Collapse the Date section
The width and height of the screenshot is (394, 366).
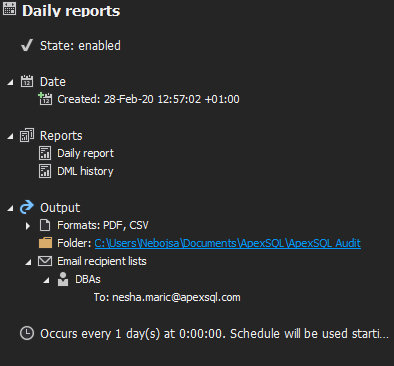pos(11,82)
